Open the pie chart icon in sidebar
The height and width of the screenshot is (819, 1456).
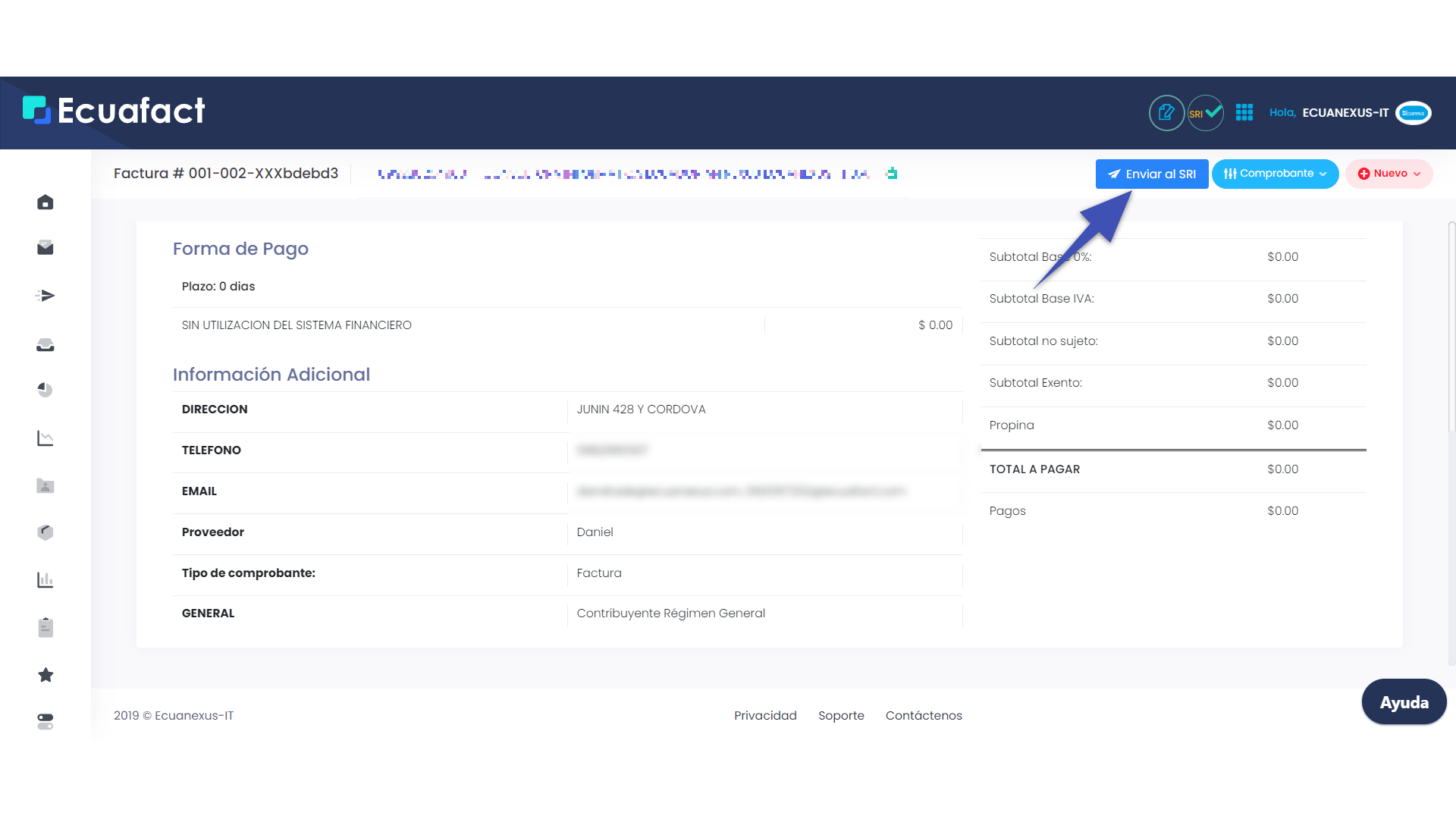45,390
